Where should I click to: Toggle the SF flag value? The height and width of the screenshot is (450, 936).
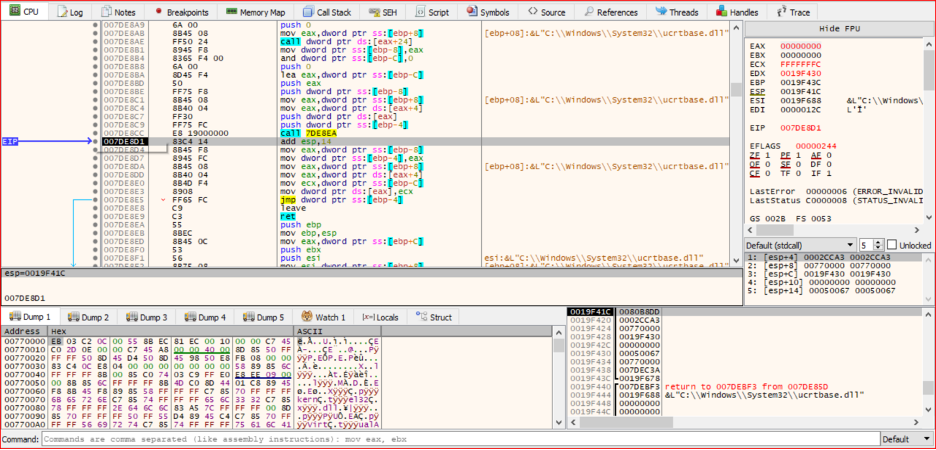799,164
